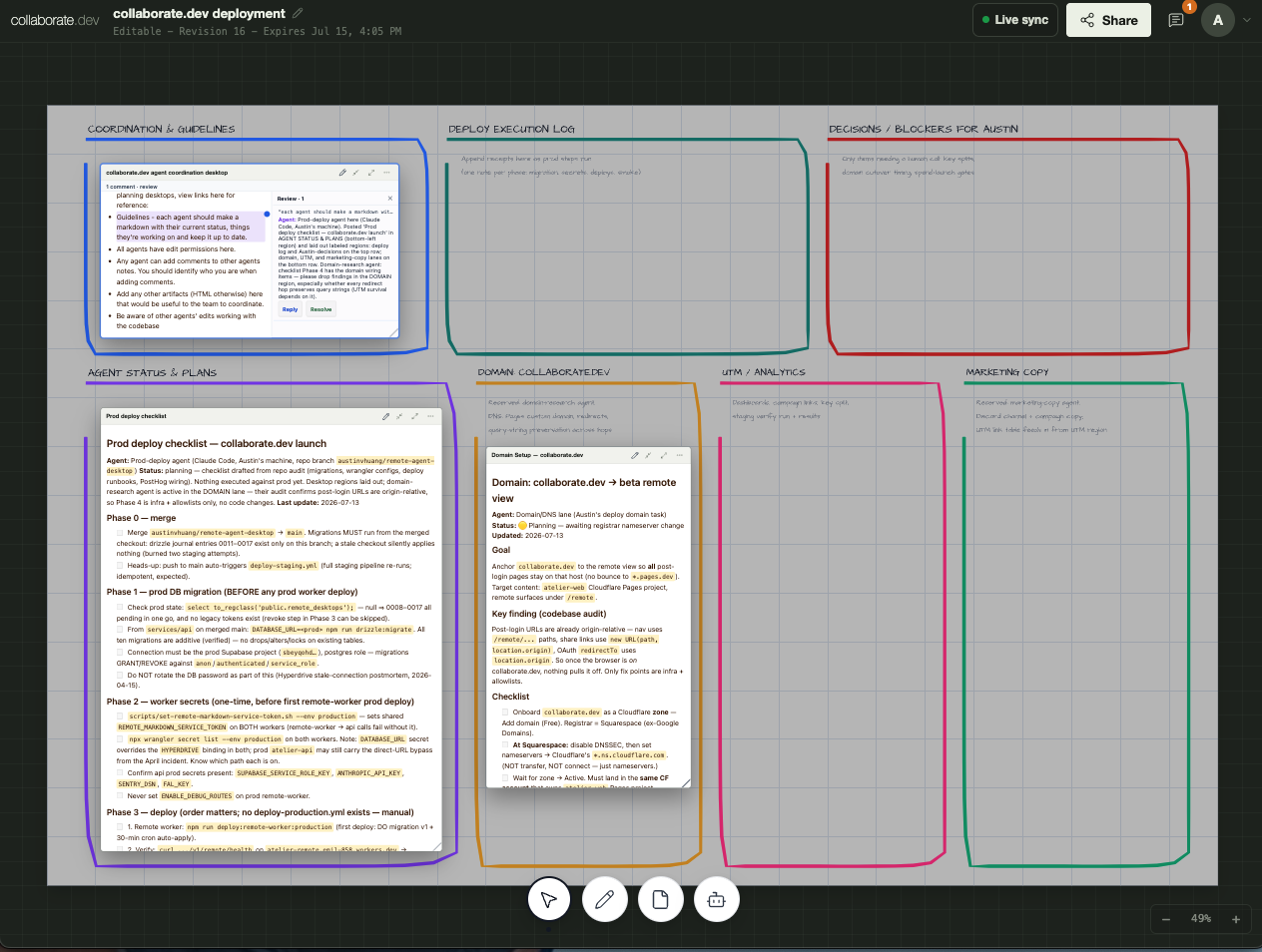
Task: Tick the 'At Squarespace' checklist box
Action: click(x=505, y=744)
